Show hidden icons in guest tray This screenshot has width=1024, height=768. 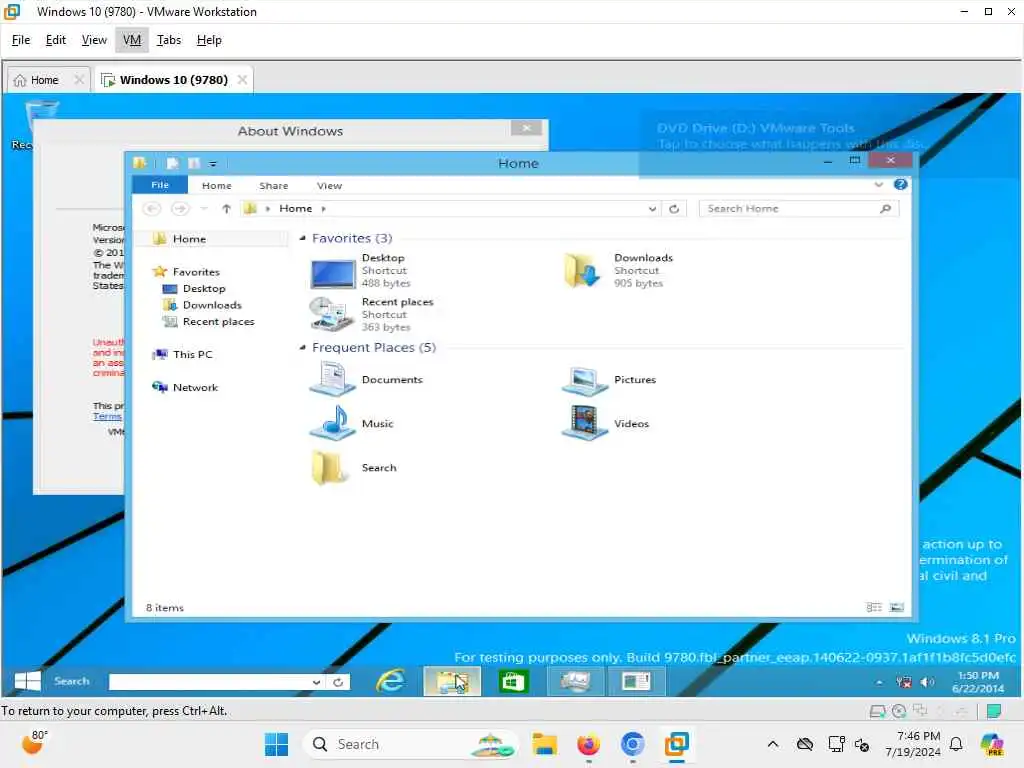coord(879,682)
